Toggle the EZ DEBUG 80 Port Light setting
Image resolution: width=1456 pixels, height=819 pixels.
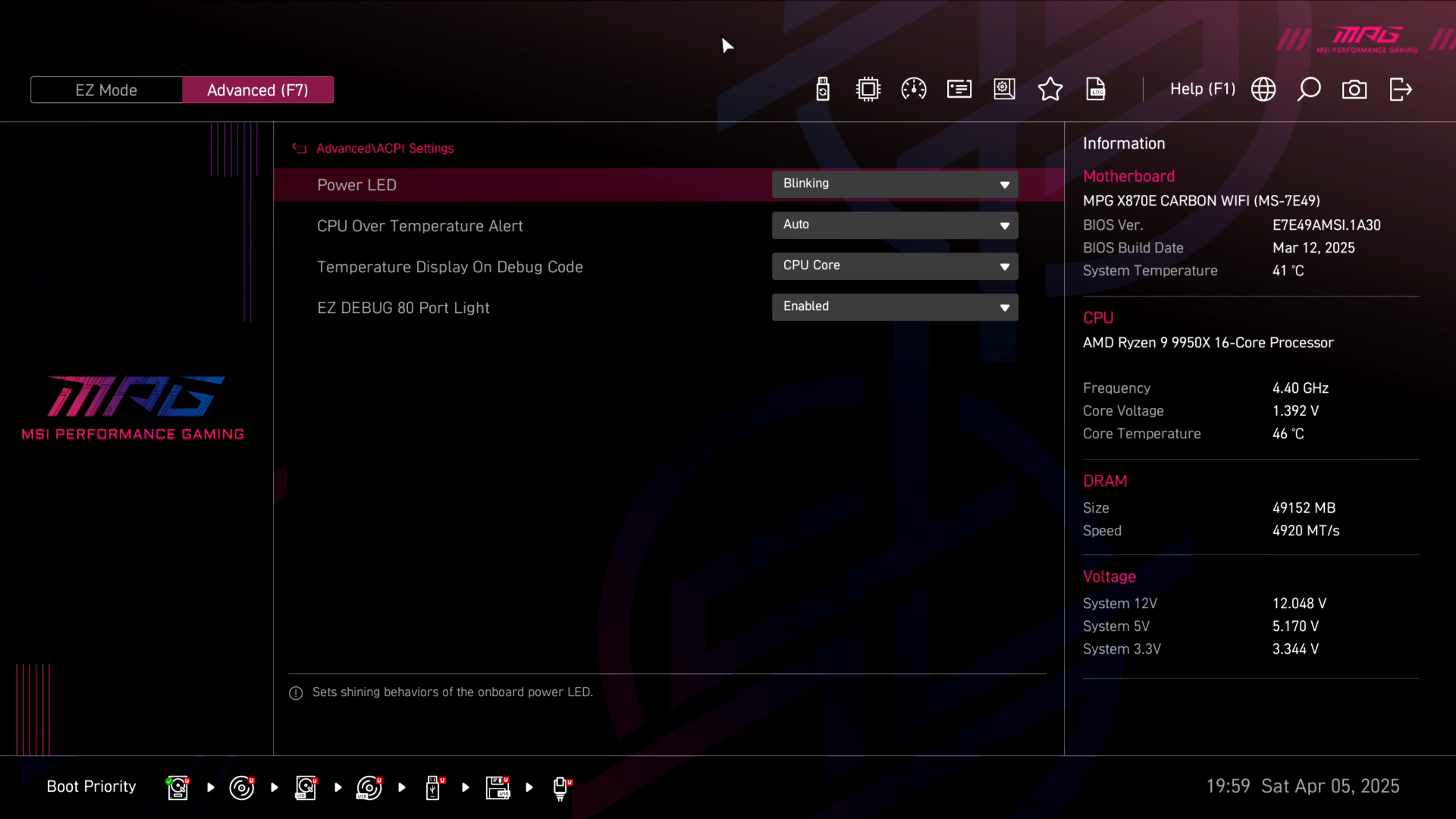(895, 307)
